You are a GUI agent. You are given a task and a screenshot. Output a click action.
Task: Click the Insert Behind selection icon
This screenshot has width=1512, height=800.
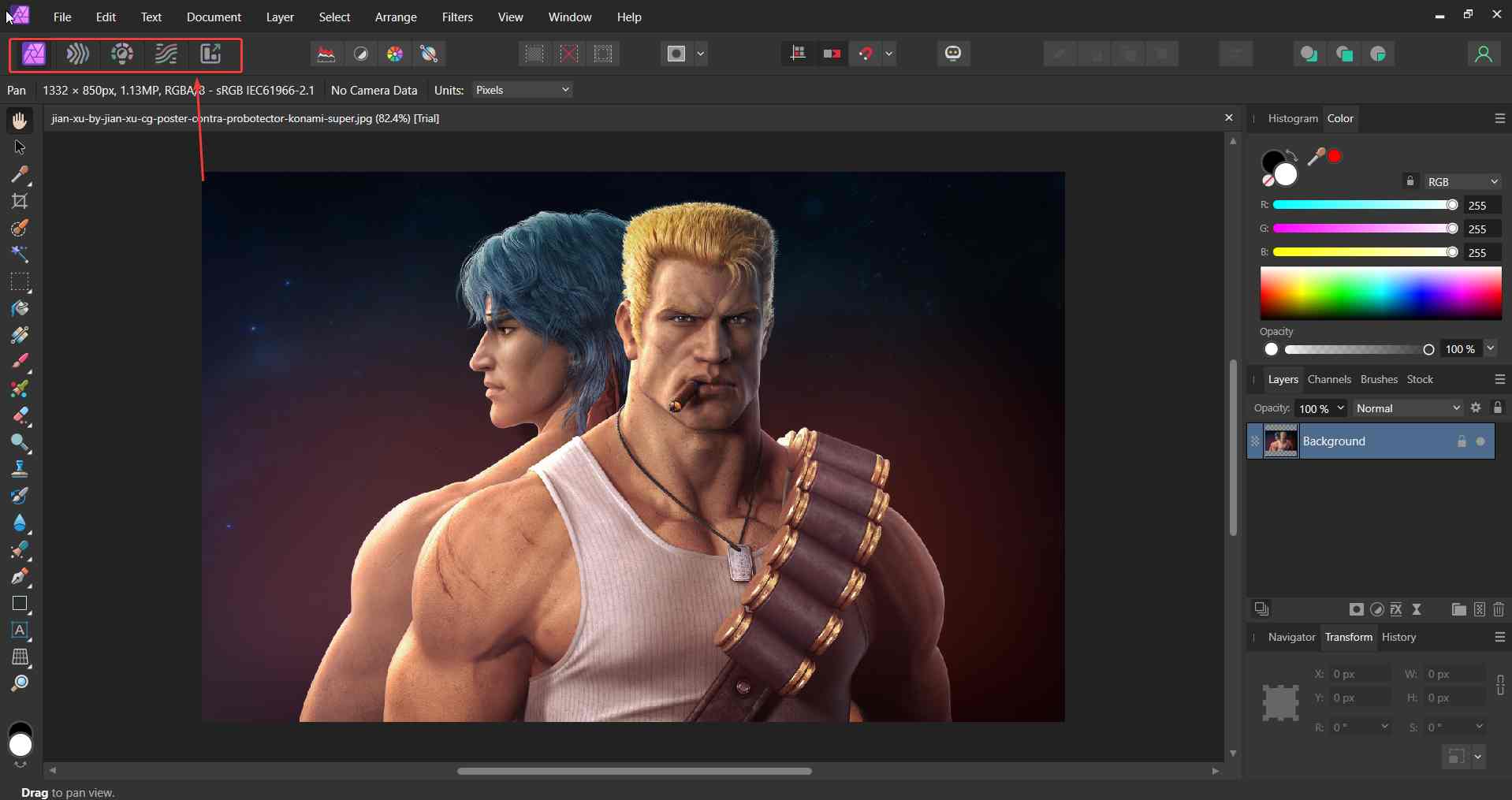(x=1309, y=54)
